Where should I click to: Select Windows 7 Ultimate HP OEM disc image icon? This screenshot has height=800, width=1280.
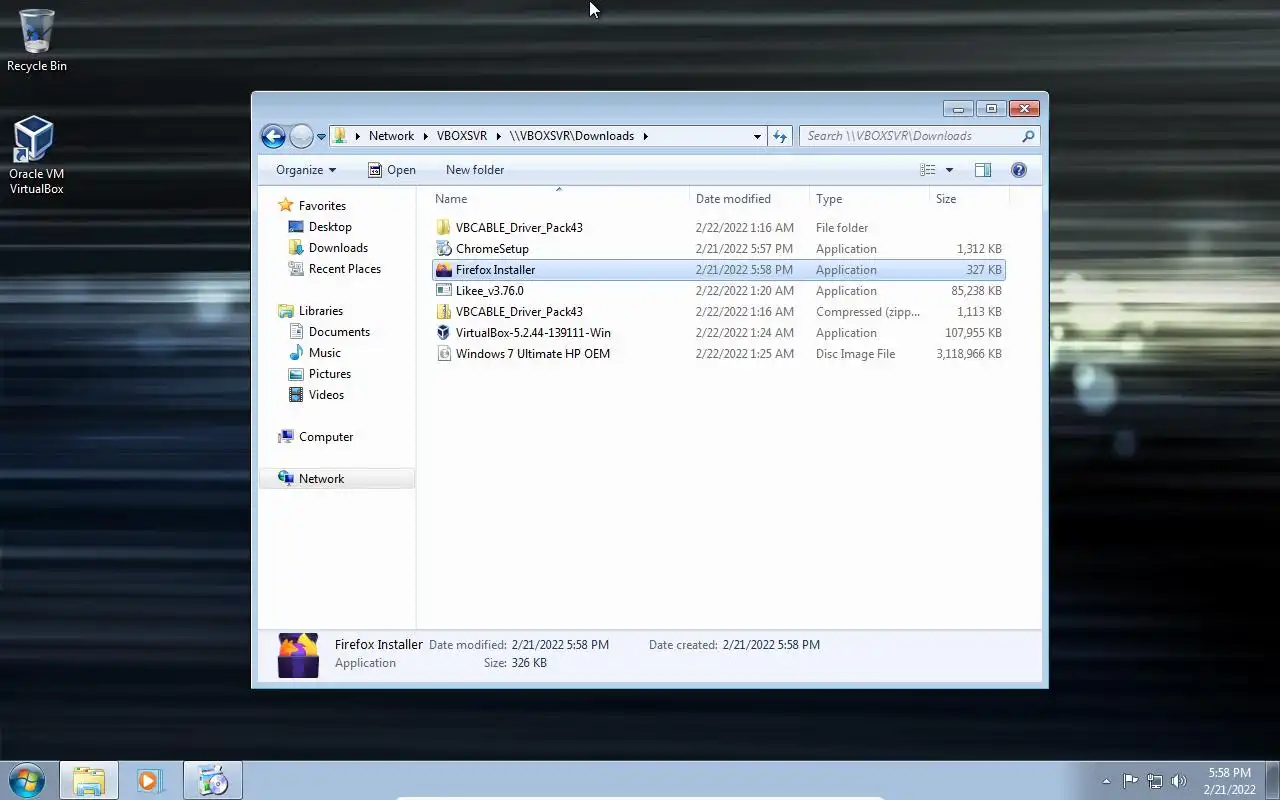[x=444, y=354]
